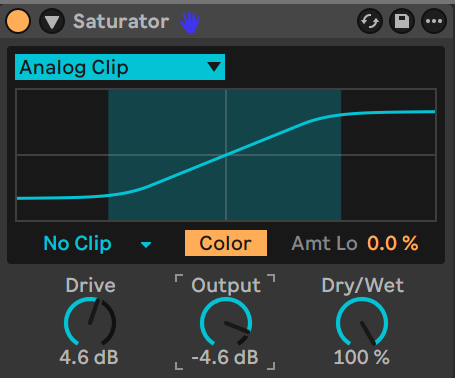The image size is (455, 378).
Task: Click the Amt Lo label
Action: tap(324, 243)
